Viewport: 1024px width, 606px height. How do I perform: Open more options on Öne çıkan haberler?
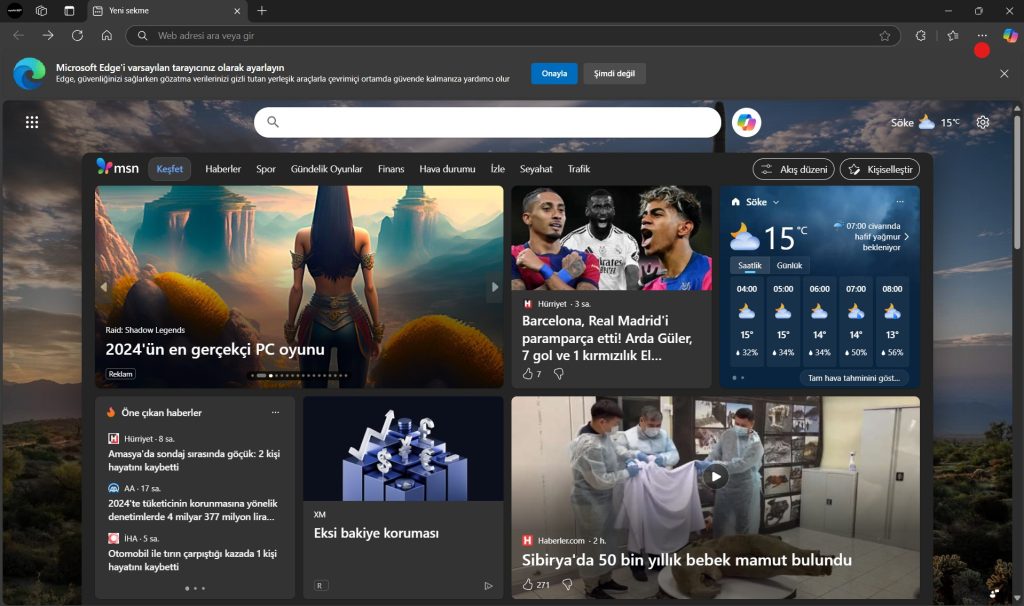(x=275, y=413)
